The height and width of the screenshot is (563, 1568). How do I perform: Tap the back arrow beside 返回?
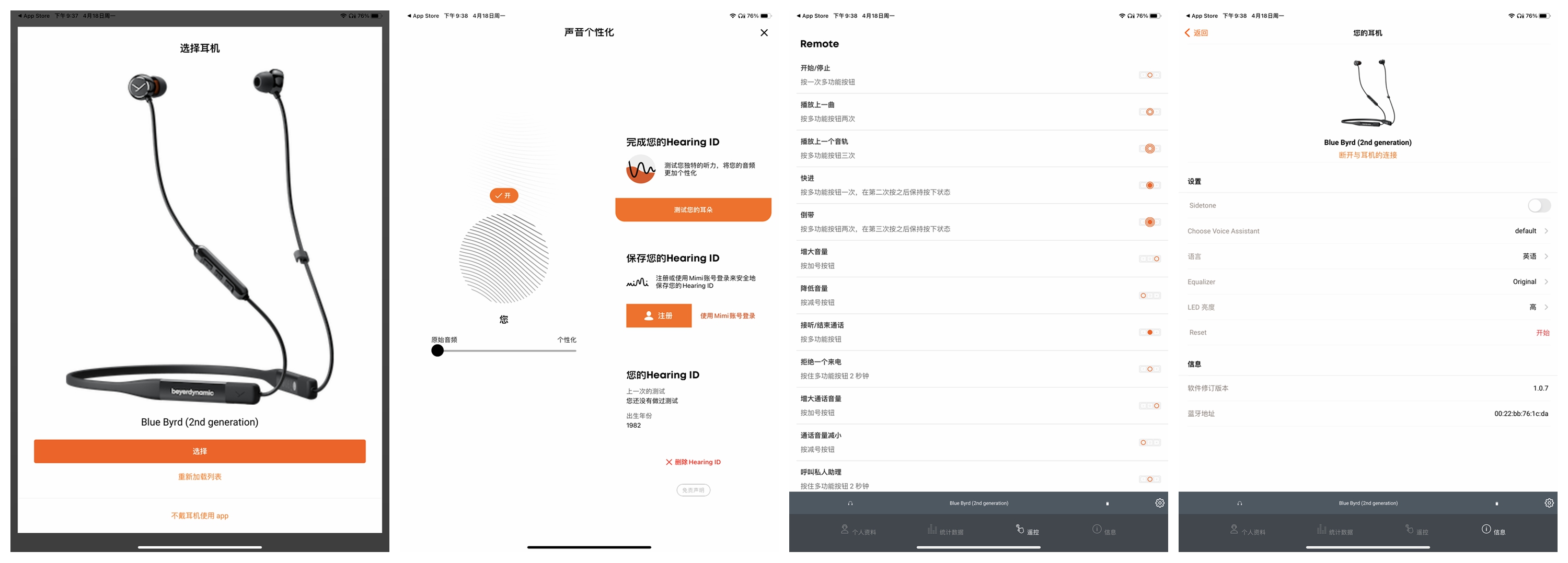[x=1187, y=32]
